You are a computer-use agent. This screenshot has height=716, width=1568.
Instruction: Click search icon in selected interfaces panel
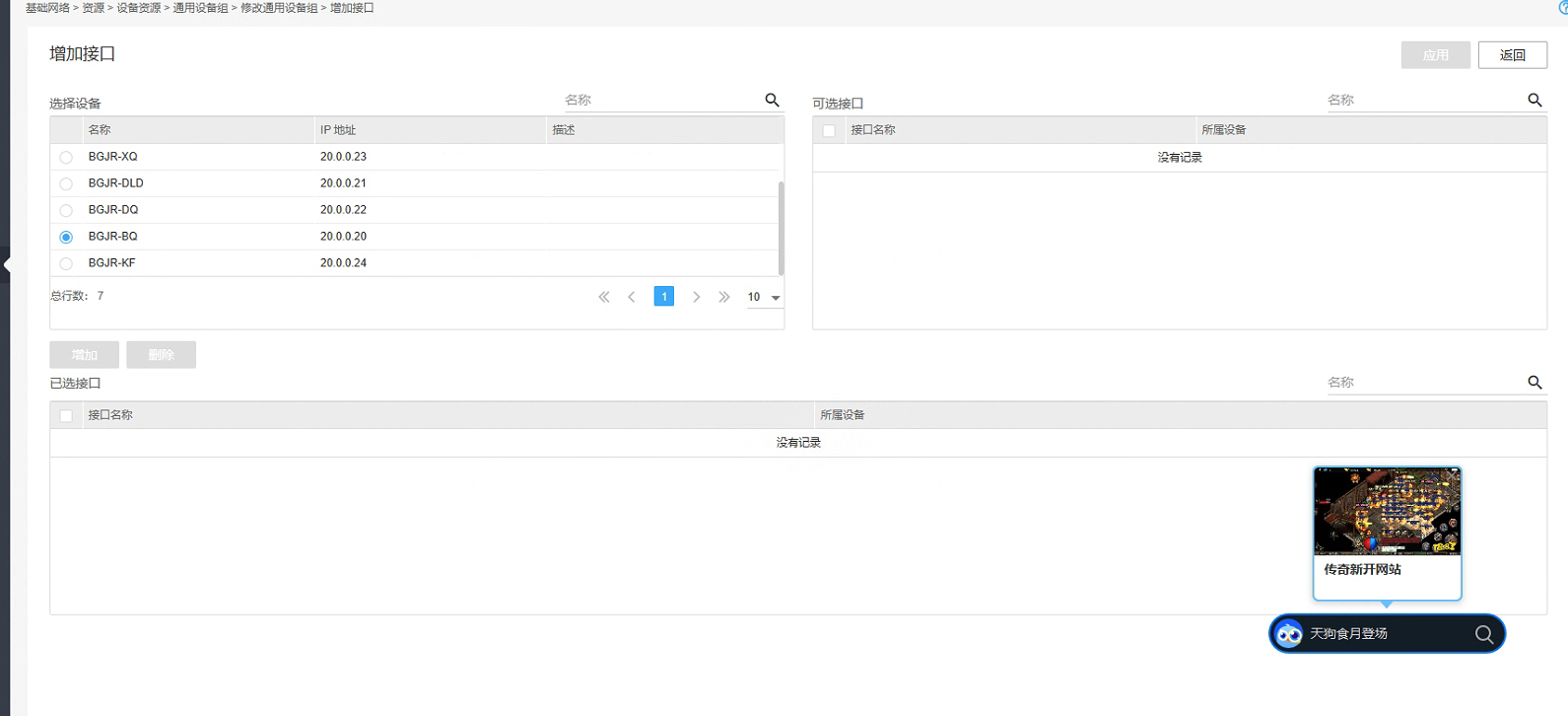[x=1534, y=383]
